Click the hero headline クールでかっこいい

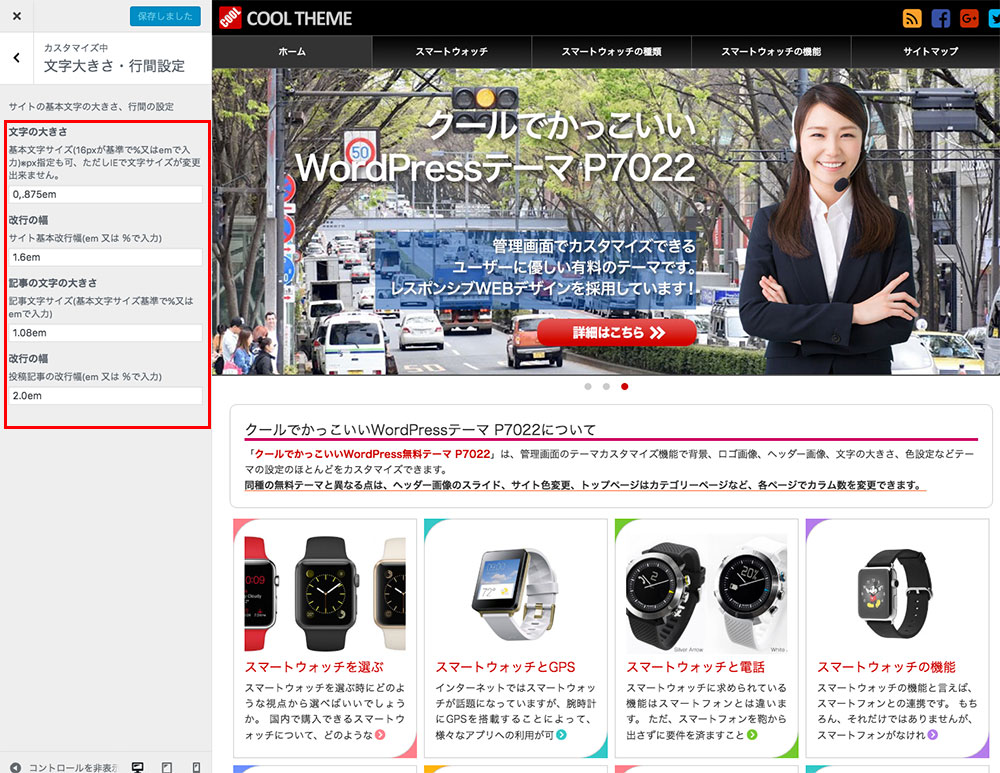[x=561, y=125]
